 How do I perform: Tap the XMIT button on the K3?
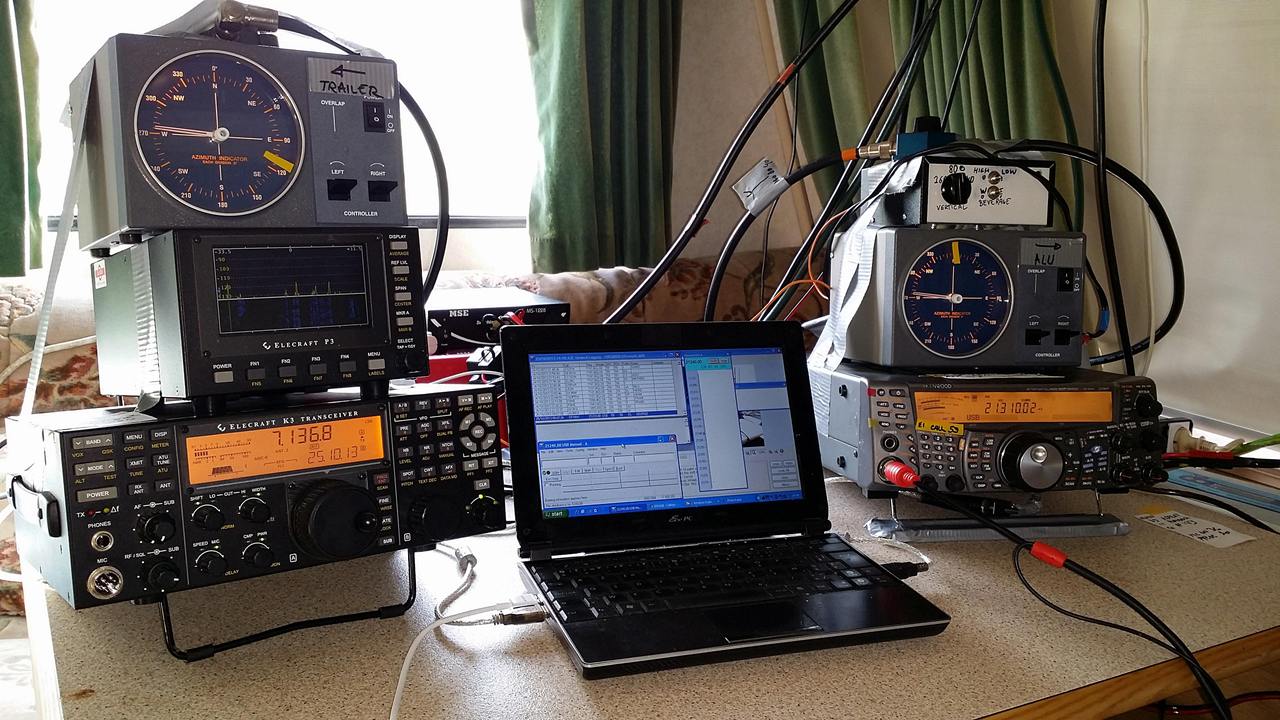click(135, 462)
